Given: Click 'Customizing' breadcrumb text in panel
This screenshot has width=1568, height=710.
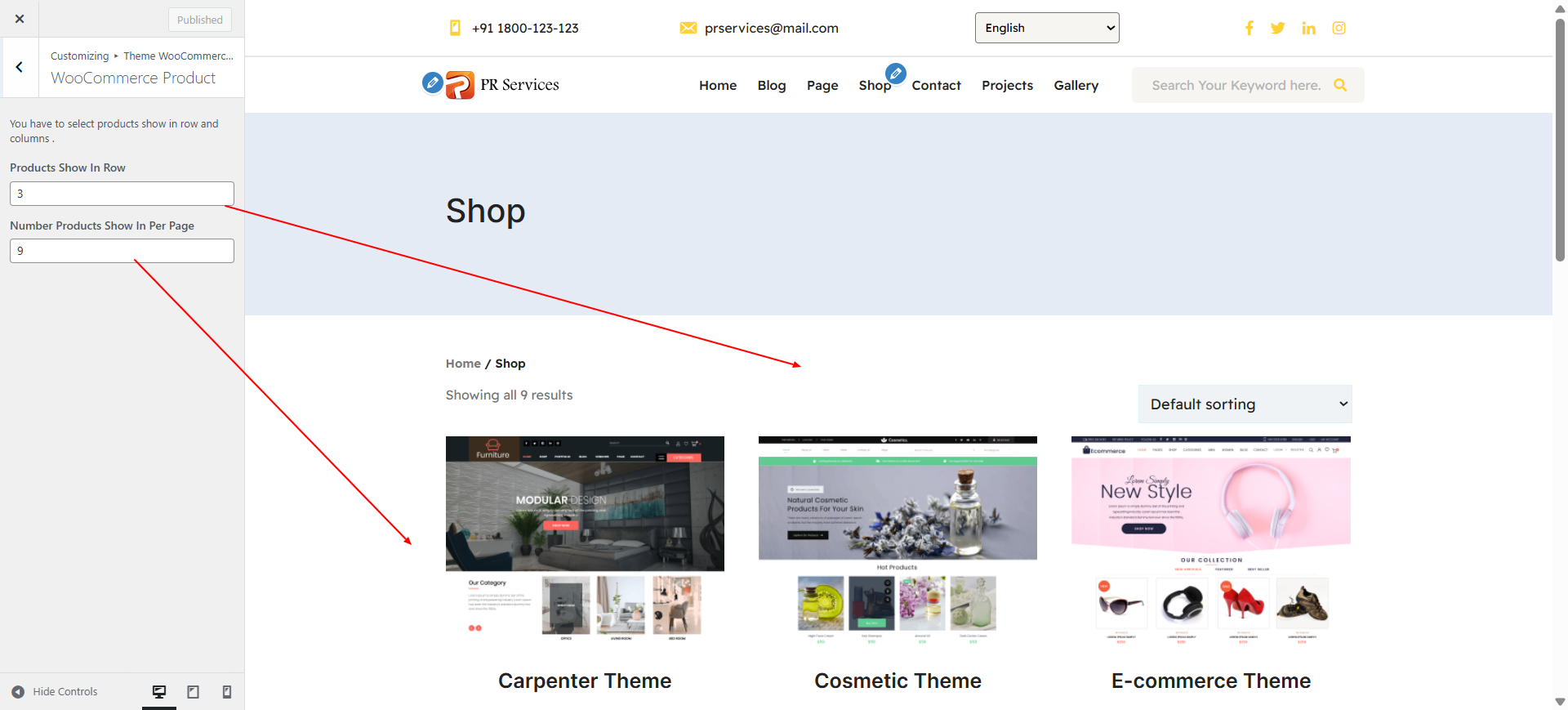Looking at the screenshot, I should [x=79, y=56].
